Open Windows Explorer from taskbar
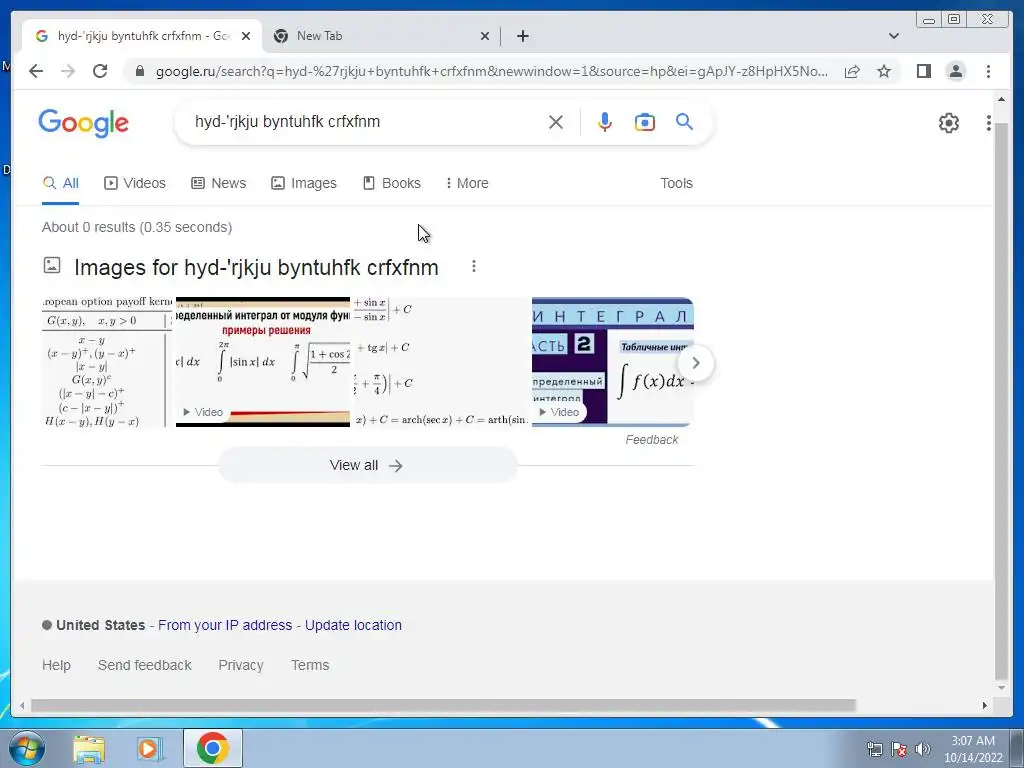Viewport: 1024px width, 768px height. (89, 748)
